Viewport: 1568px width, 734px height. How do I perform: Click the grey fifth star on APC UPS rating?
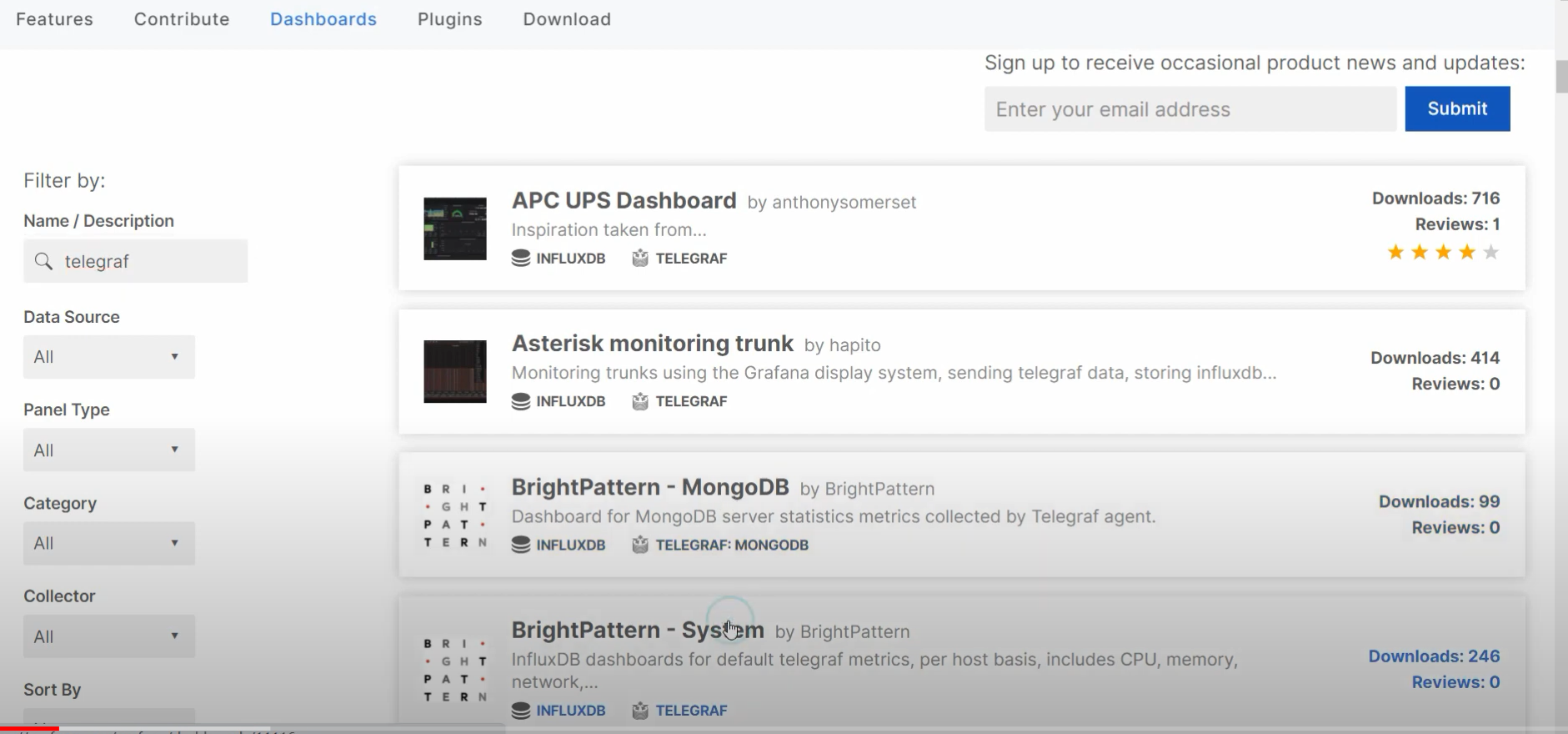(1491, 252)
